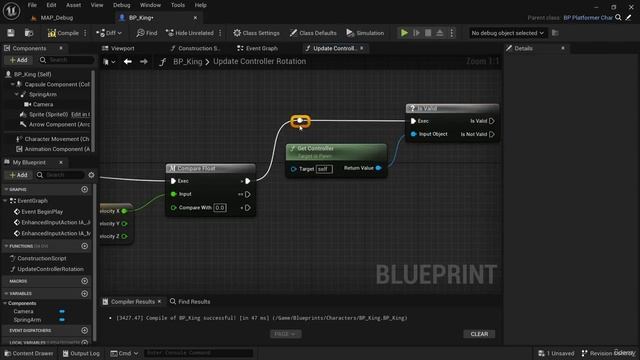640x360 pixels.
Task: Open Class Defaults
Action: pos(313,33)
